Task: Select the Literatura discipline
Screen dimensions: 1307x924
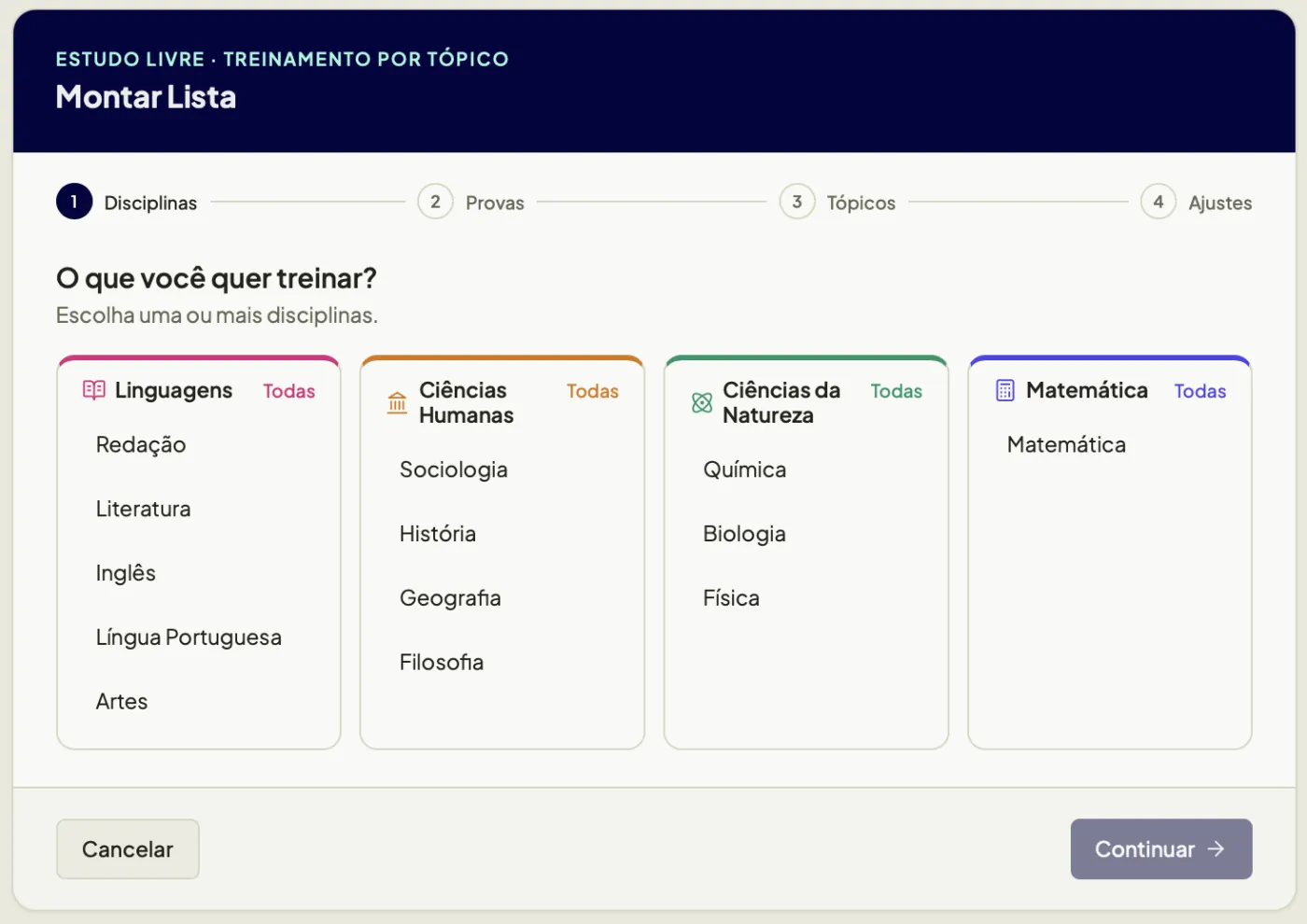Action: tap(143, 509)
